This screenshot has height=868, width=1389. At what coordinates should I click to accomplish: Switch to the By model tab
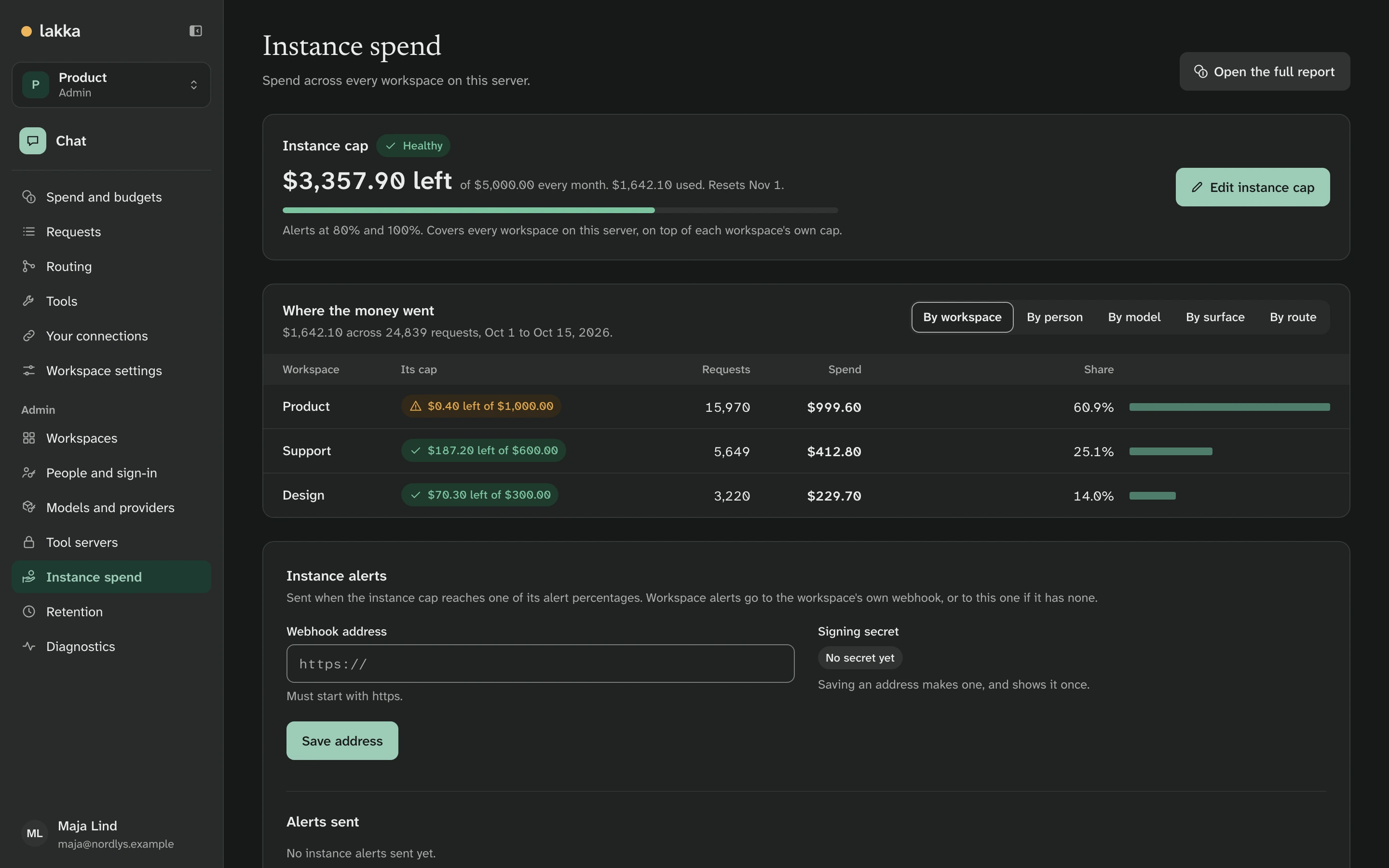(x=1134, y=317)
